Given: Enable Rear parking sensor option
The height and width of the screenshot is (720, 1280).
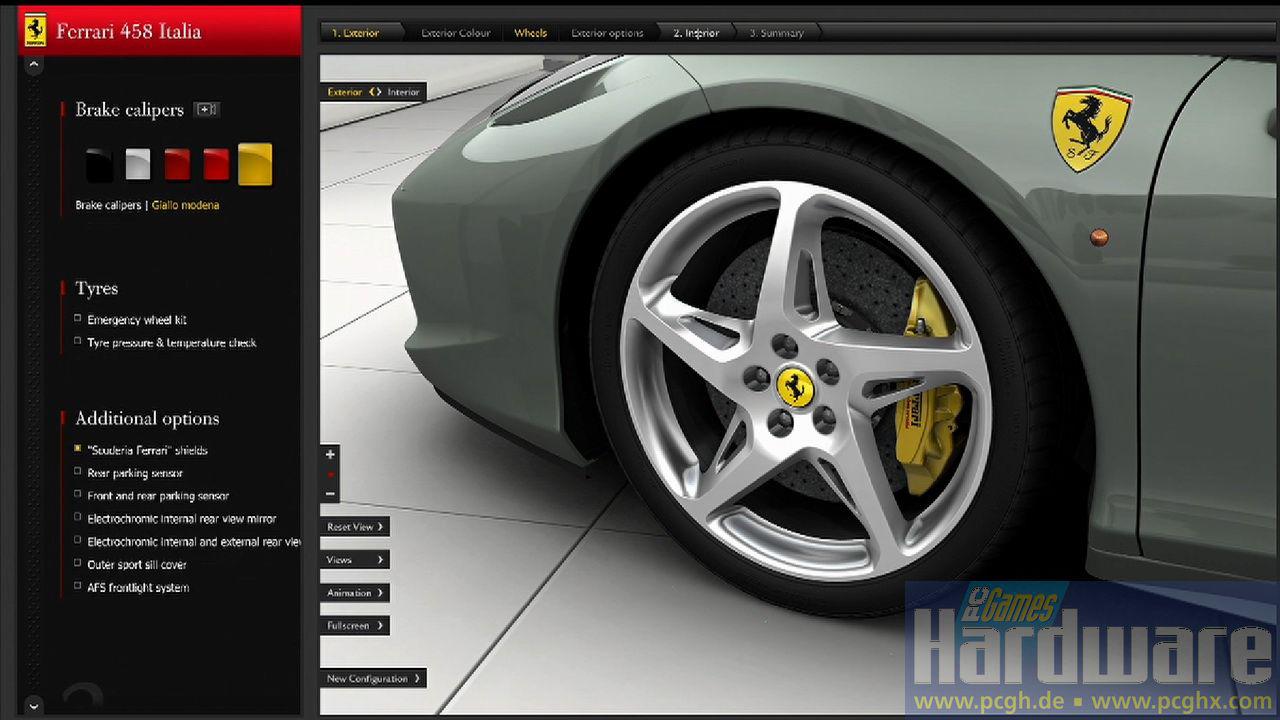Looking at the screenshot, I should pos(78,472).
